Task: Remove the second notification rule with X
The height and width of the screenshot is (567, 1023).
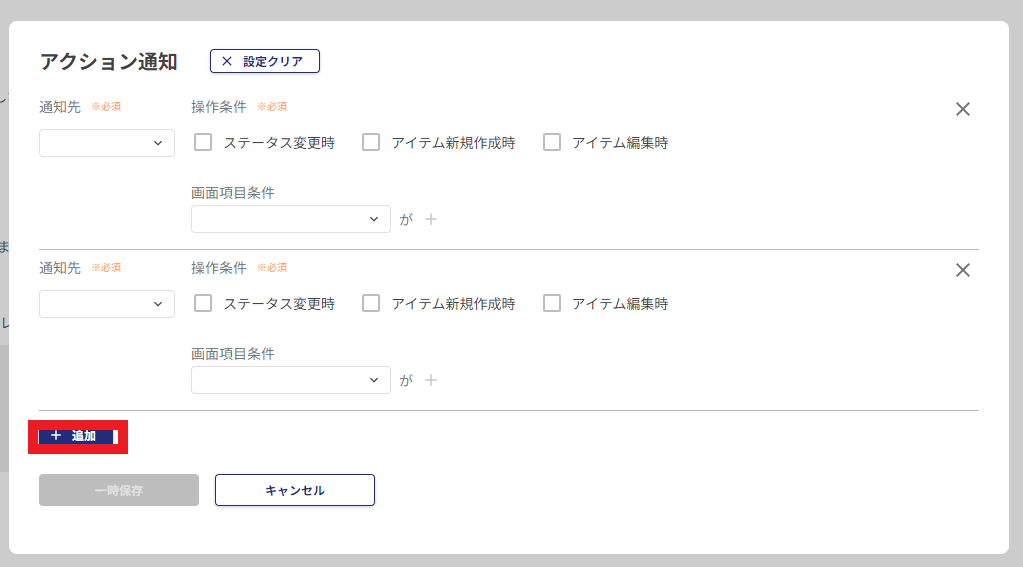Action: [x=963, y=270]
